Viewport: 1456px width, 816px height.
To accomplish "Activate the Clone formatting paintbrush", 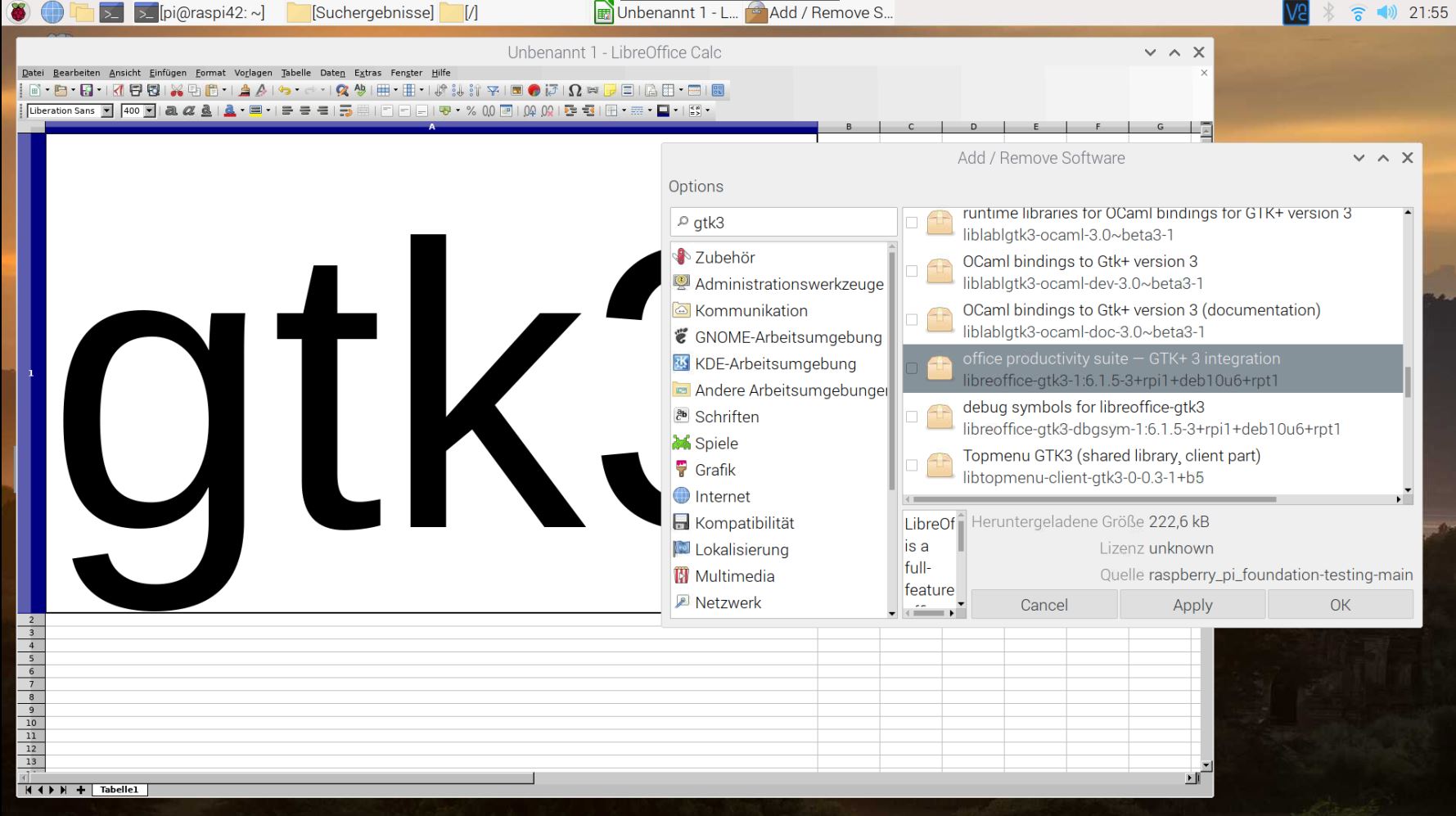I will click(x=245, y=90).
